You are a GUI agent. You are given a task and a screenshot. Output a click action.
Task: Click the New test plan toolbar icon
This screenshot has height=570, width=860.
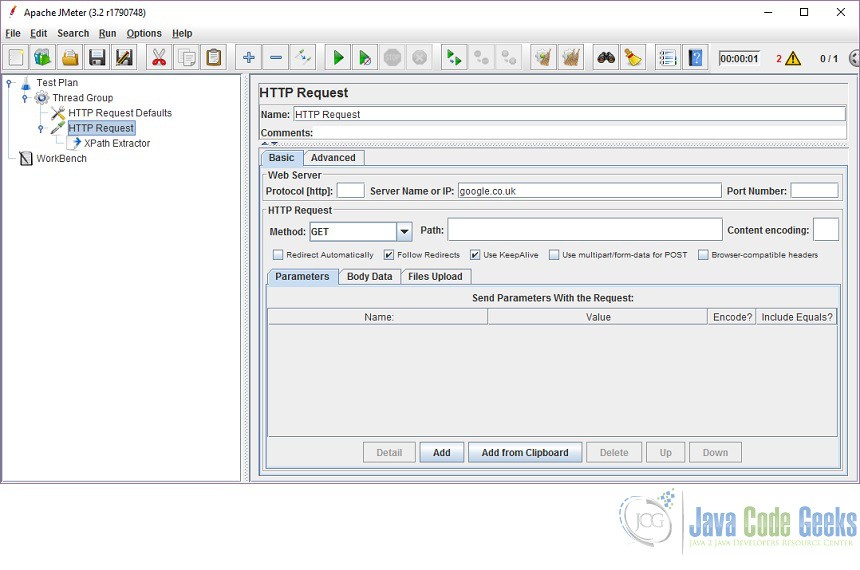click(15, 57)
